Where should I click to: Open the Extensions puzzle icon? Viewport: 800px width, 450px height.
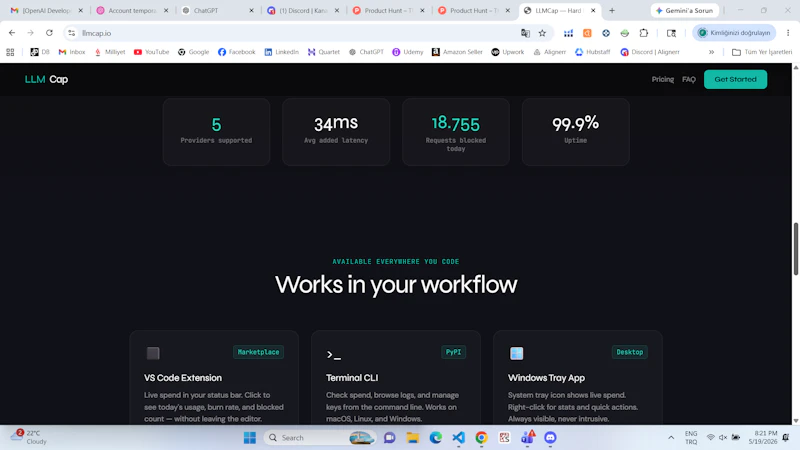click(x=644, y=33)
